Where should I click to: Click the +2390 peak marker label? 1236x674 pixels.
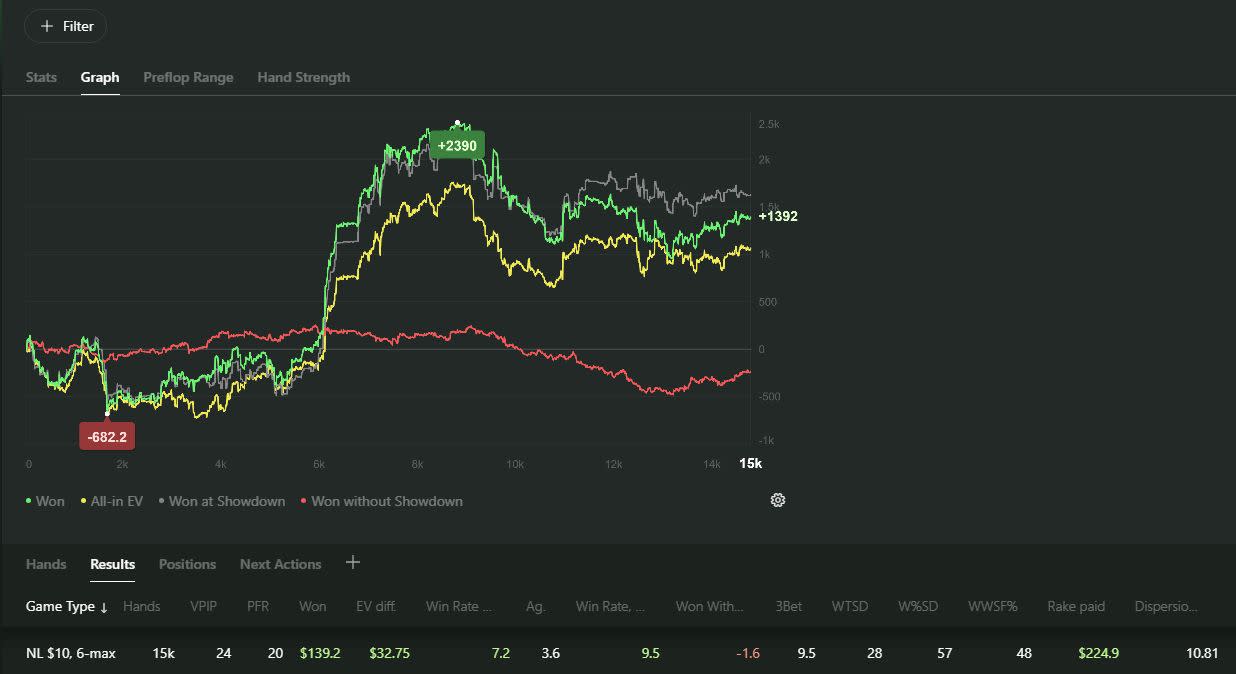pyautogui.click(x=457, y=145)
